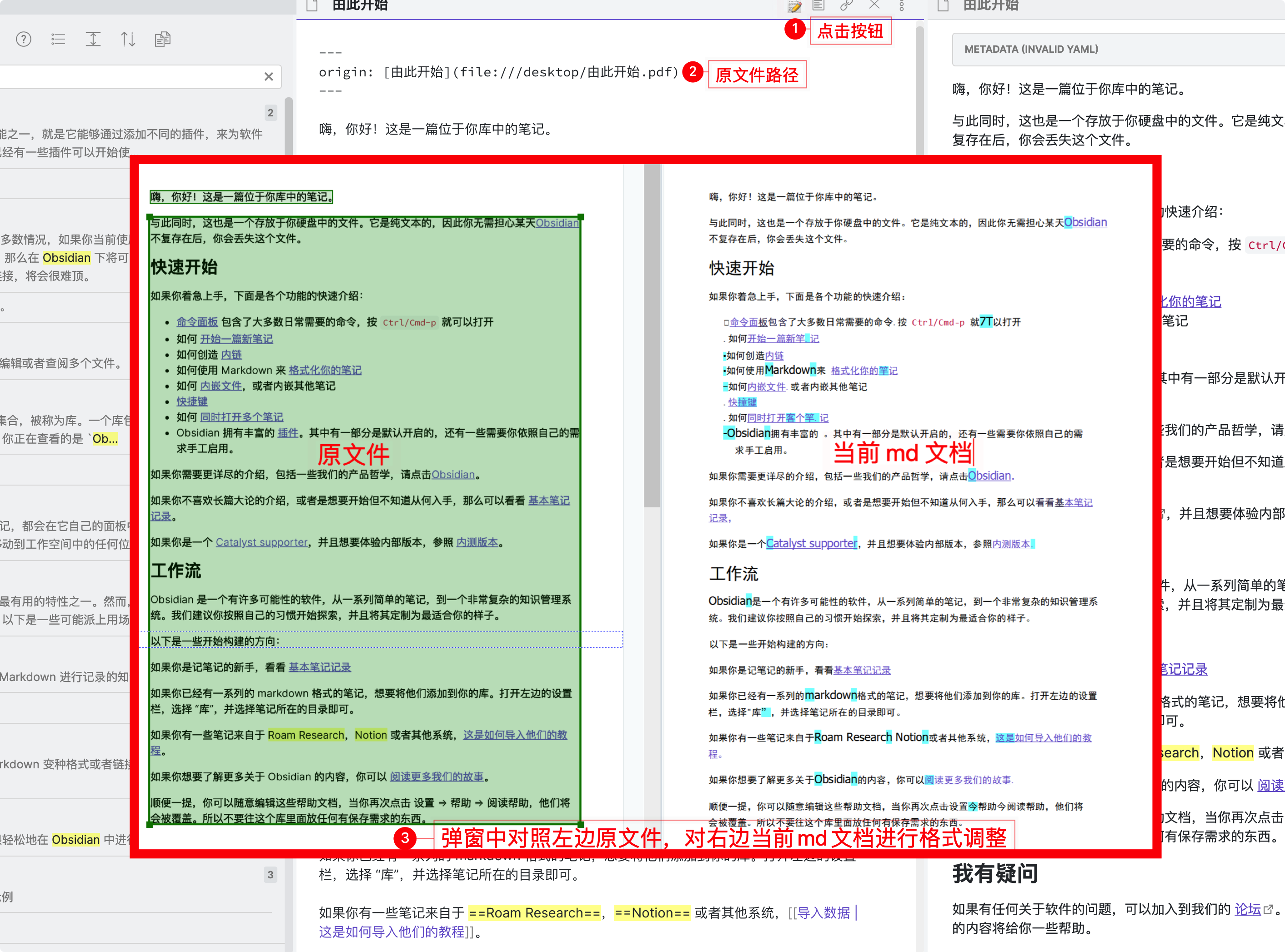Click 我有疑问 heading in right preview pane
Image resolution: width=1285 pixels, height=952 pixels.
click(995, 874)
